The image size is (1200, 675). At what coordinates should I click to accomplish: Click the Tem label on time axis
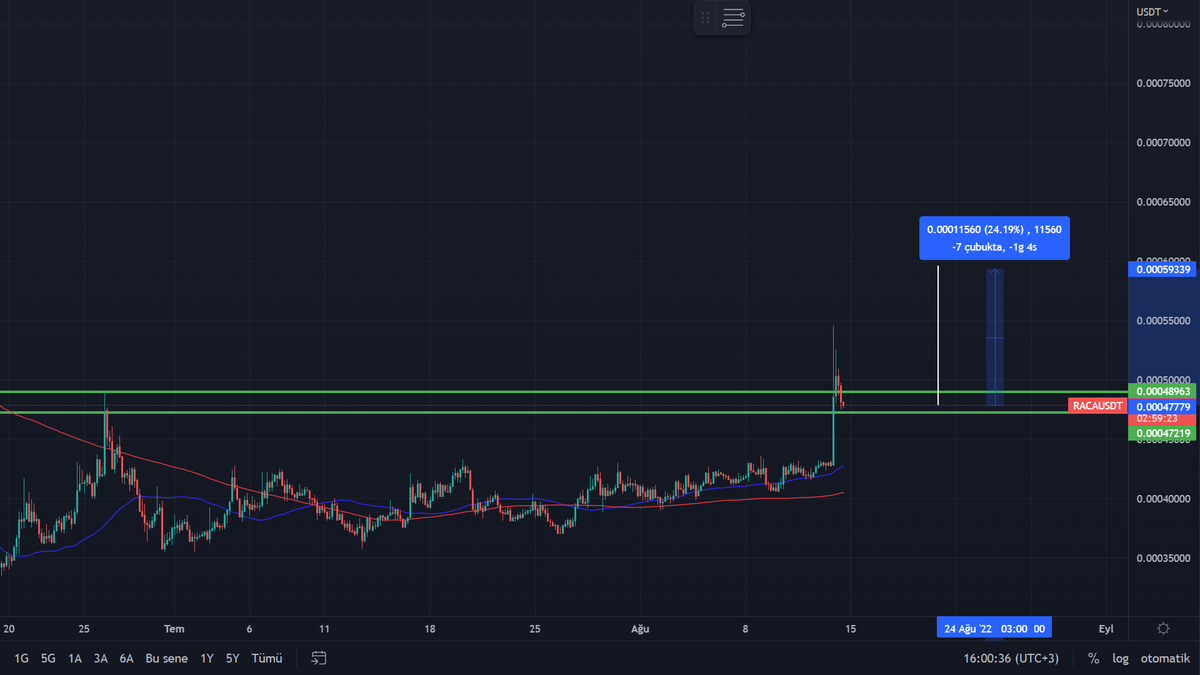coord(174,629)
